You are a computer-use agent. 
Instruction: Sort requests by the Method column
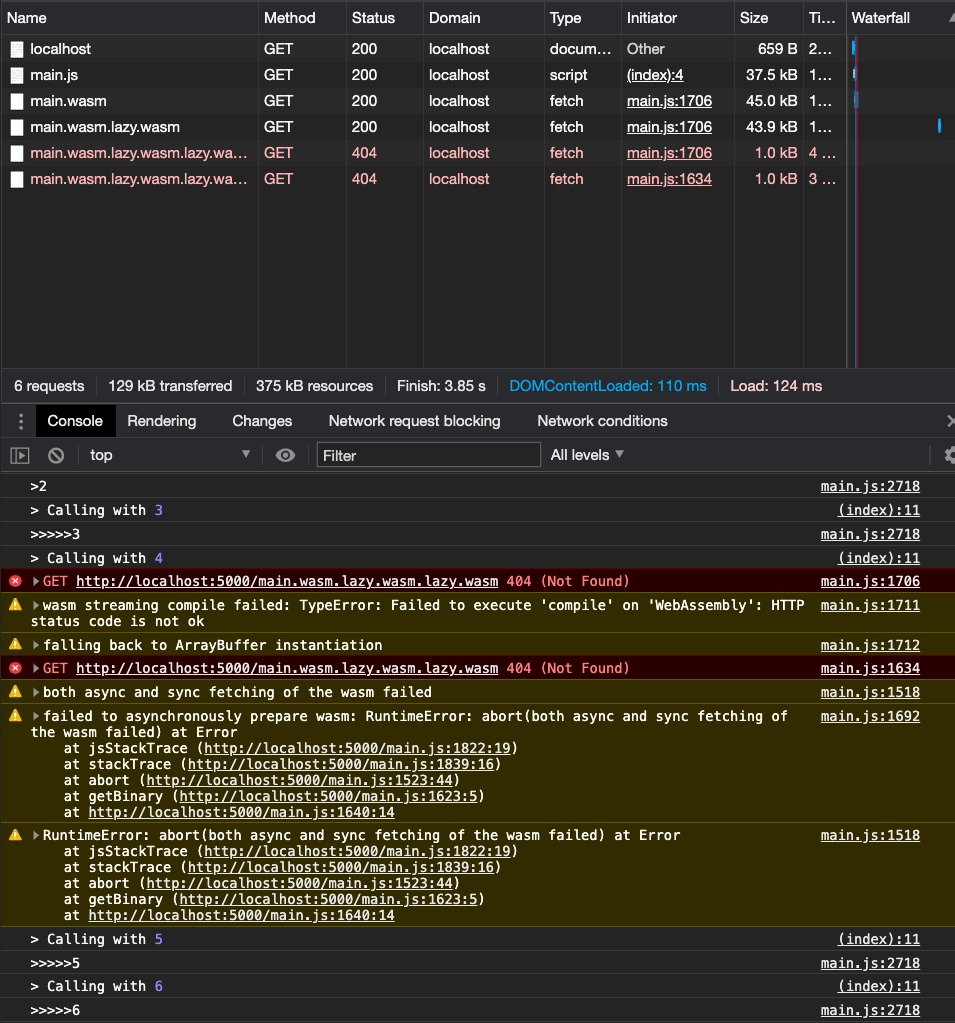(x=302, y=18)
